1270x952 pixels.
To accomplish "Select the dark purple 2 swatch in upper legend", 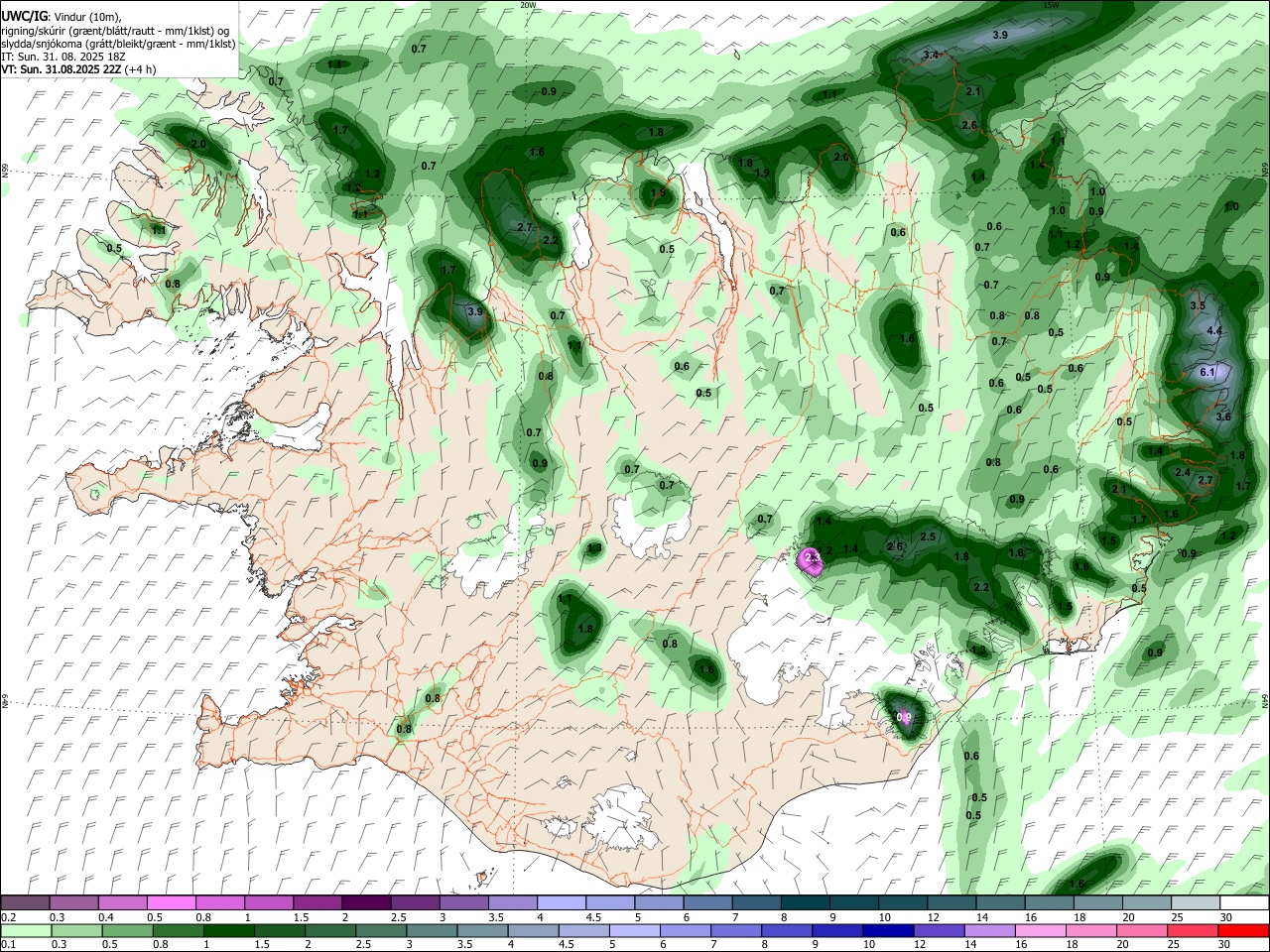I will (x=366, y=903).
